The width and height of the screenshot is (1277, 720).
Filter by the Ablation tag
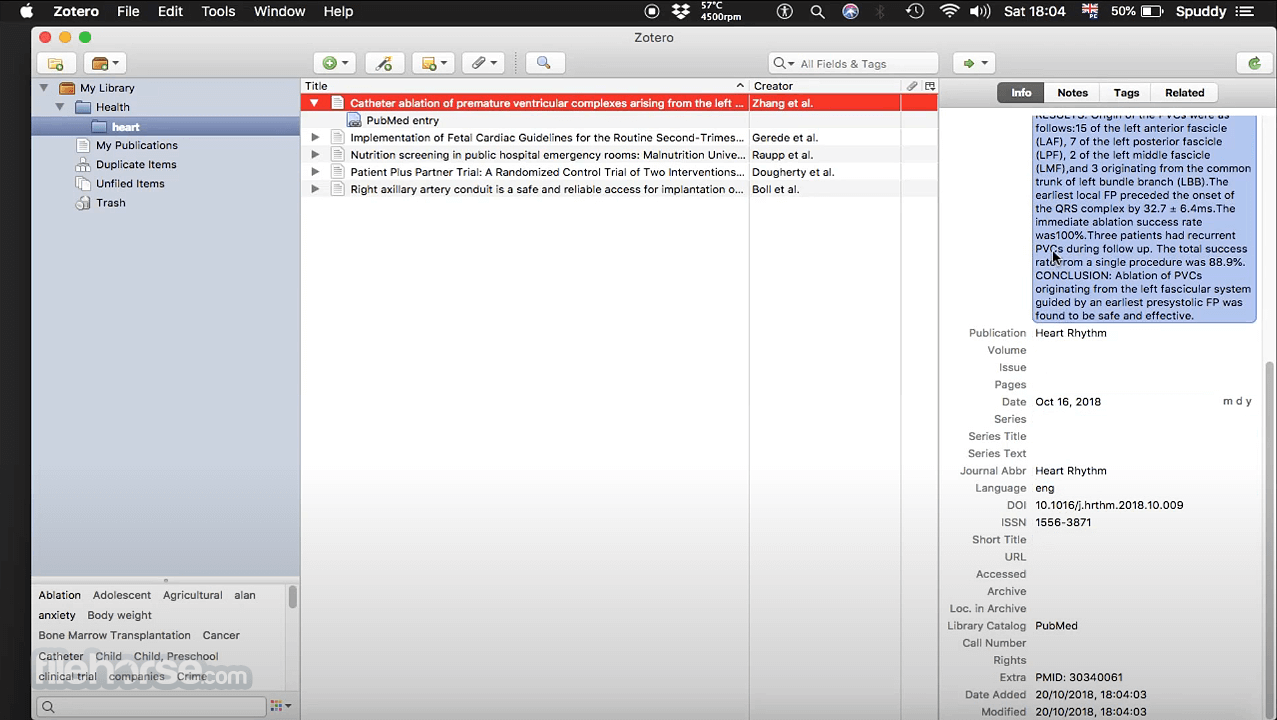tap(59, 595)
